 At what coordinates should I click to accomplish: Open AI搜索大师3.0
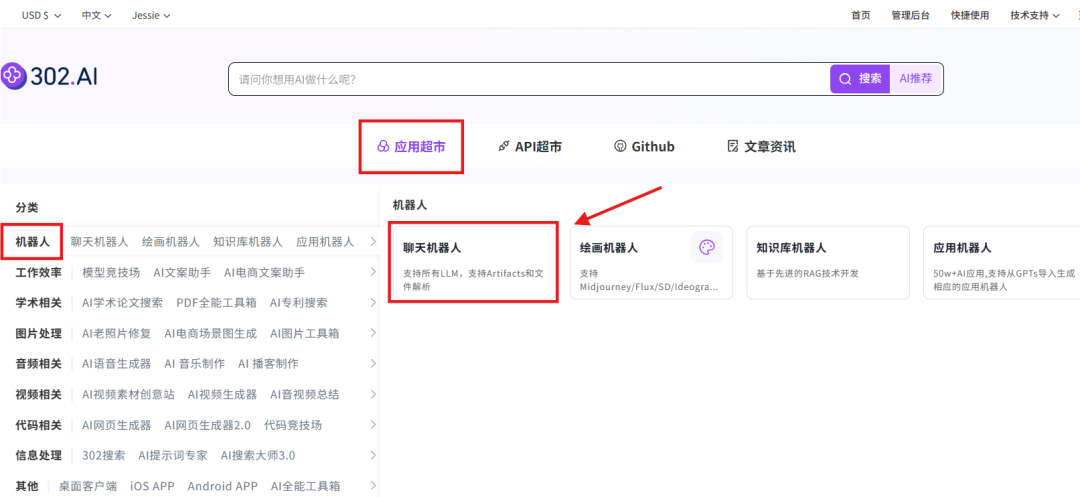tap(258, 455)
